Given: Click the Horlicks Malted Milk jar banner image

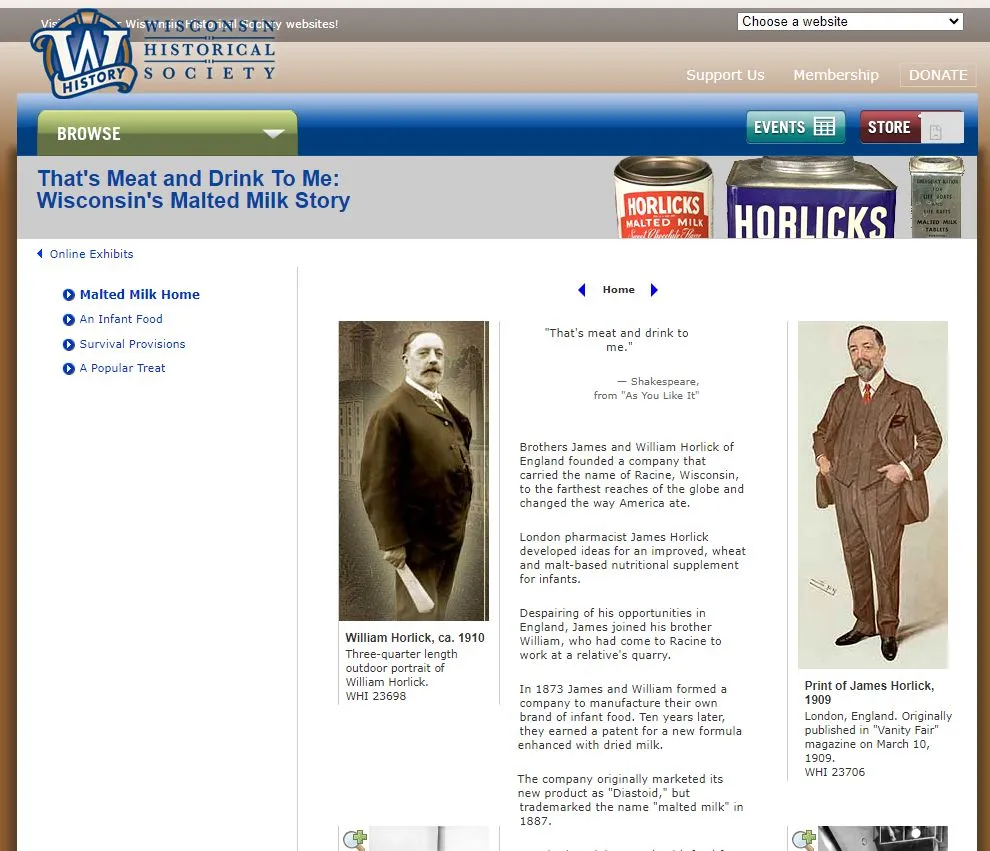Looking at the screenshot, I should pos(664,198).
